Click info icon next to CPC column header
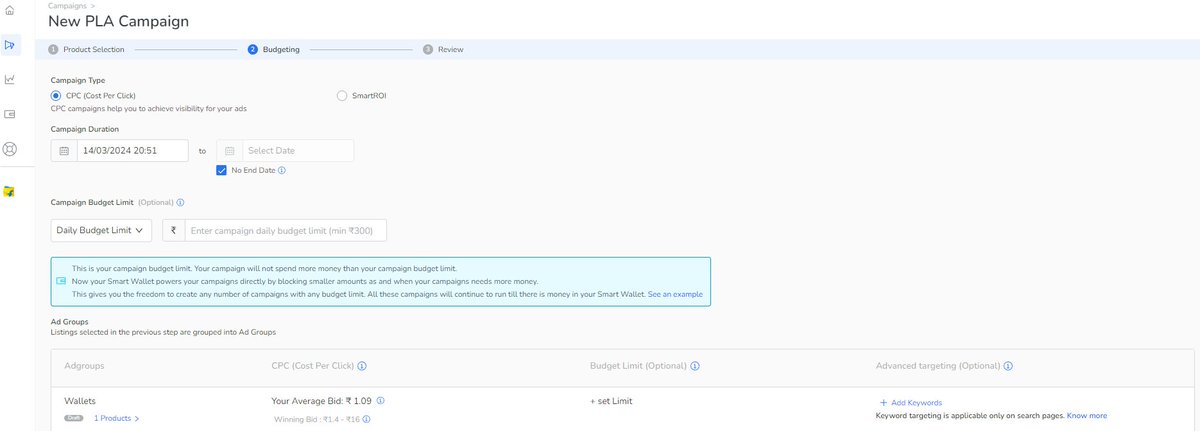This screenshot has height=431, width=1200. tap(362, 366)
